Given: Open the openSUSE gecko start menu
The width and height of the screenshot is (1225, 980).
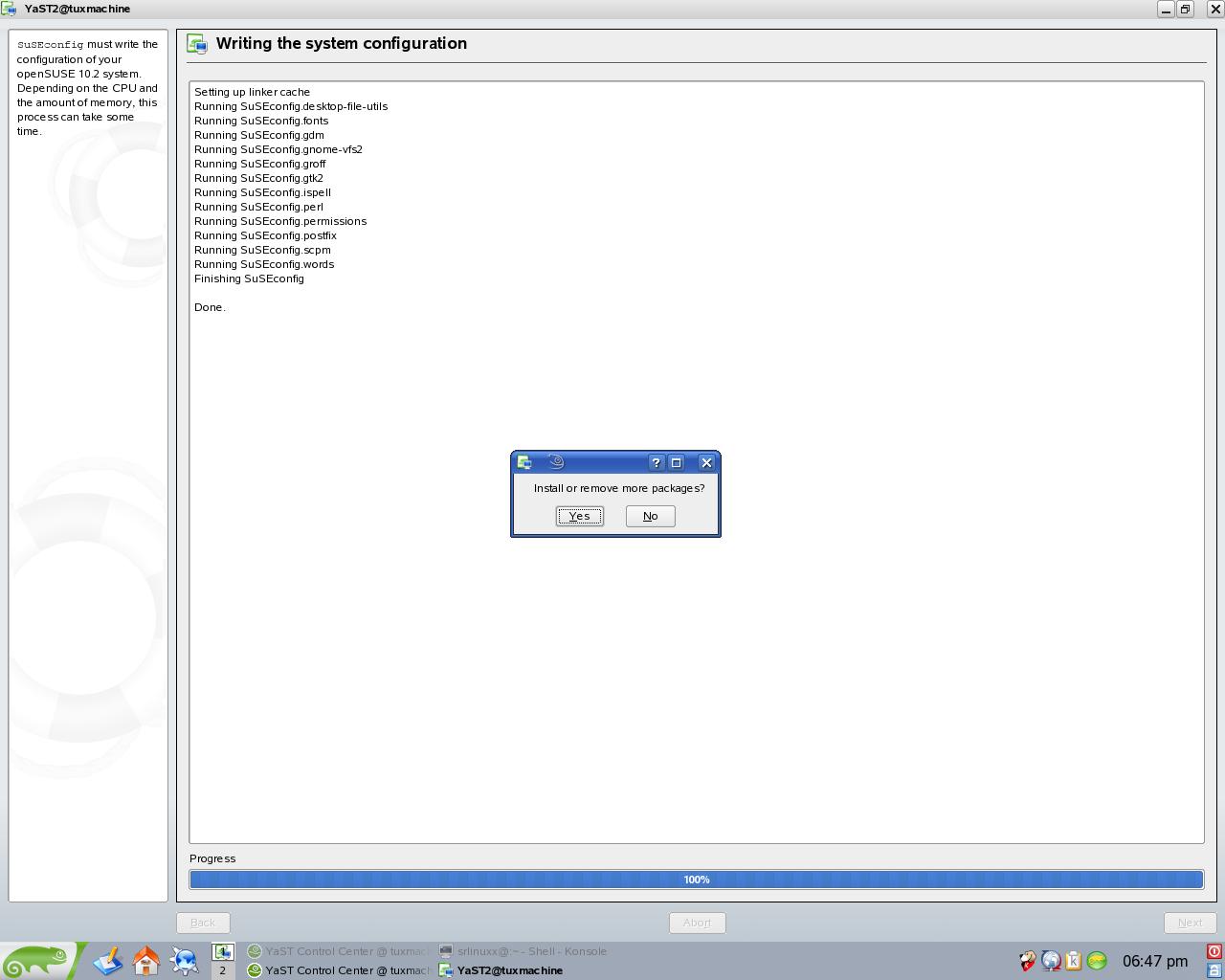Looking at the screenshot, I should tap(38, 961).
